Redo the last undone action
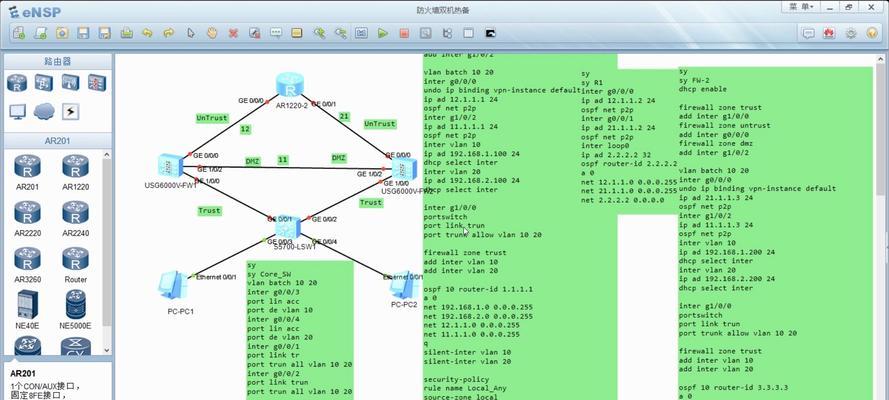The image size is (889, 400). 169,33
